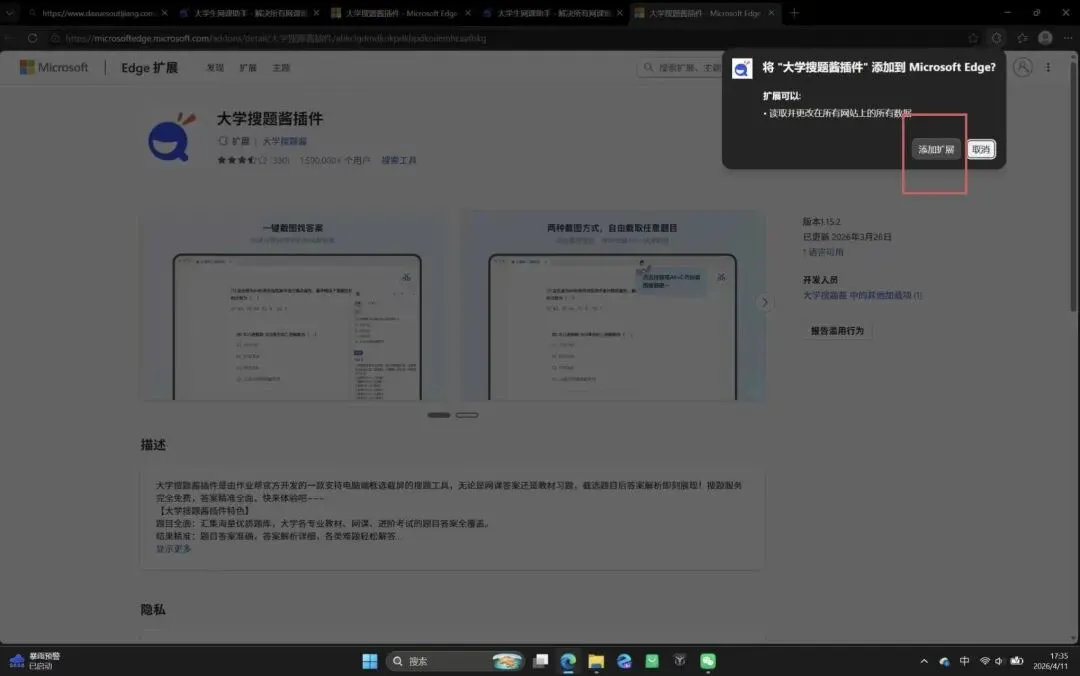Click the 大学搜题酱插件 extension logo
Image resolution: width=1080 pixels, height=676 pixels.
(x=172, y=137)
